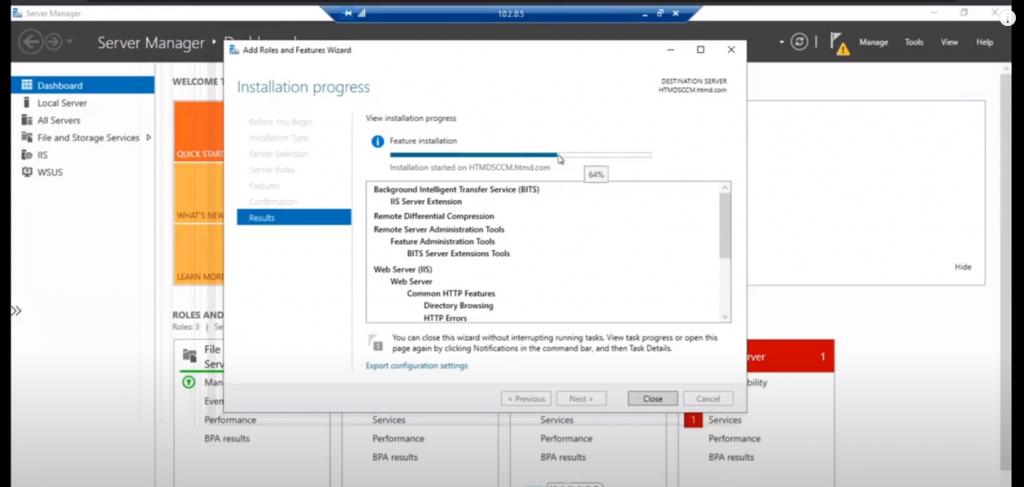Maximize the Add Roles and Features Wizard
Image resolution: width=1024 pixels, height=487 pixels.
(701, 50)
